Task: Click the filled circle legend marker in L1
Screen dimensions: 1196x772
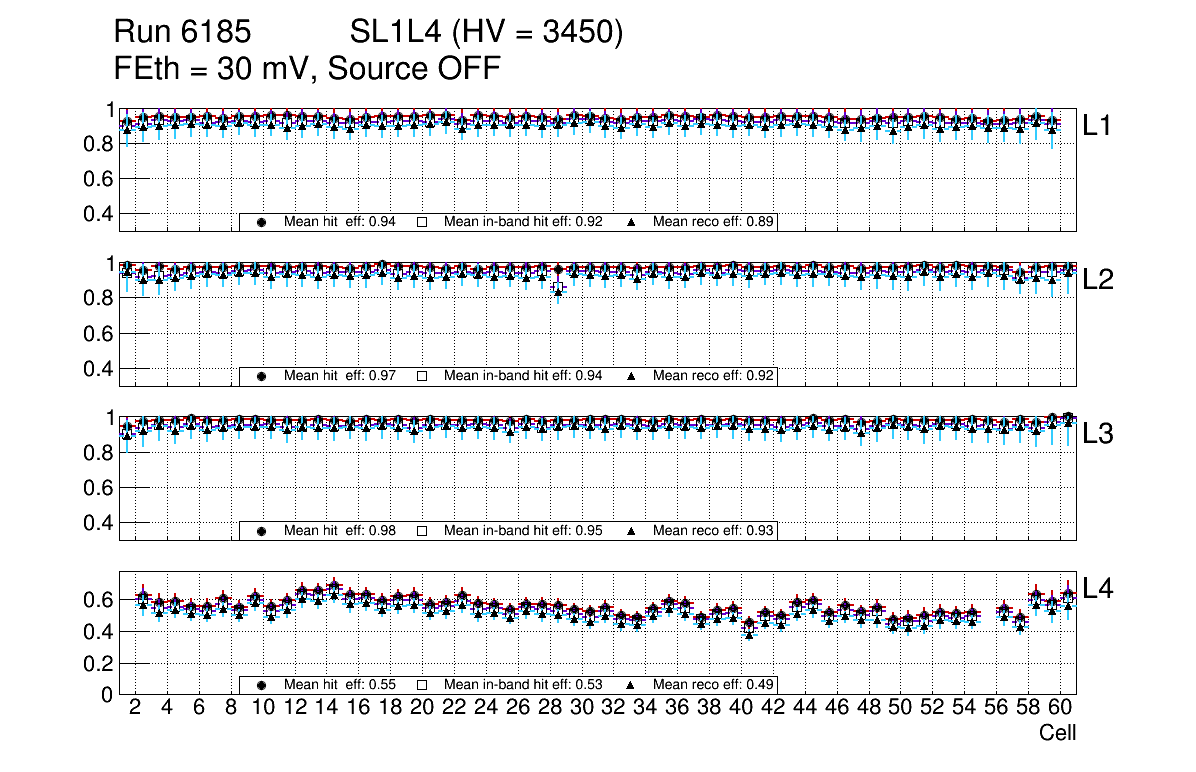Action: click(262, 222)
